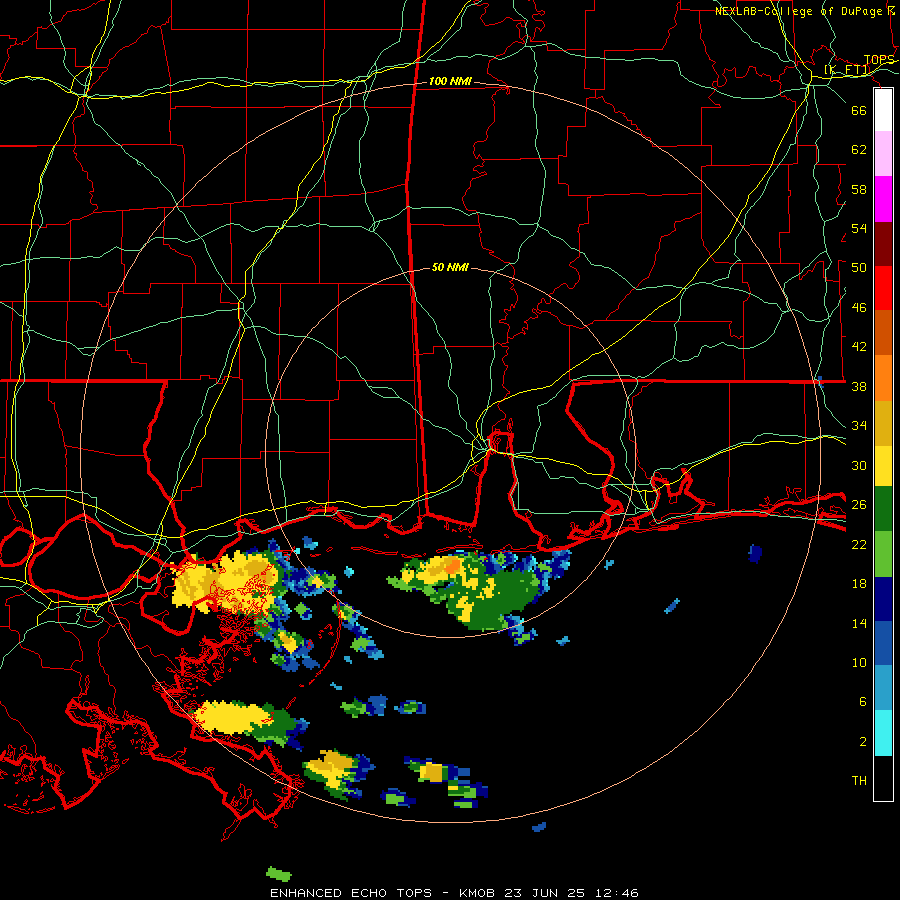Click the light pink 62 K FT swatch
900x900 pixels.
883,153
